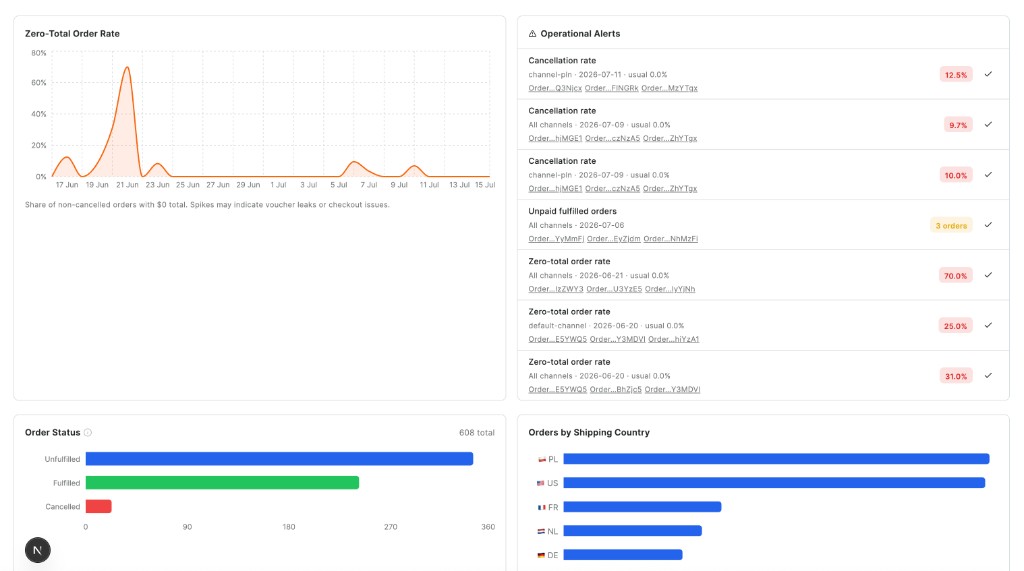The height and width of the screenshot is (571, 1024).
Task: Click the Orders by Shipping Country heading
Action: point(589,432)
